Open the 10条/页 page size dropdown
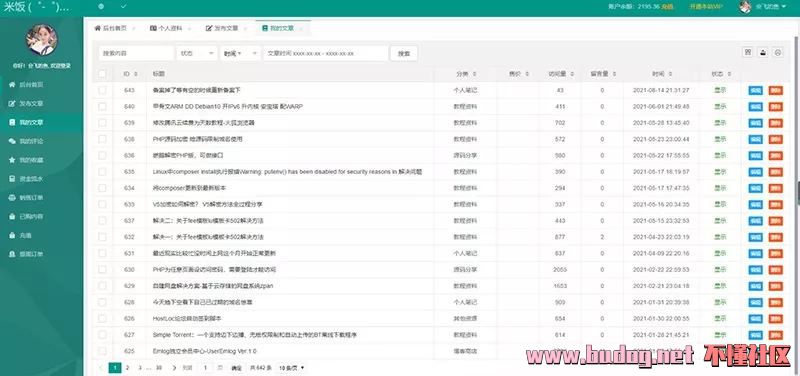800x376 pixels. pos(292,367)
